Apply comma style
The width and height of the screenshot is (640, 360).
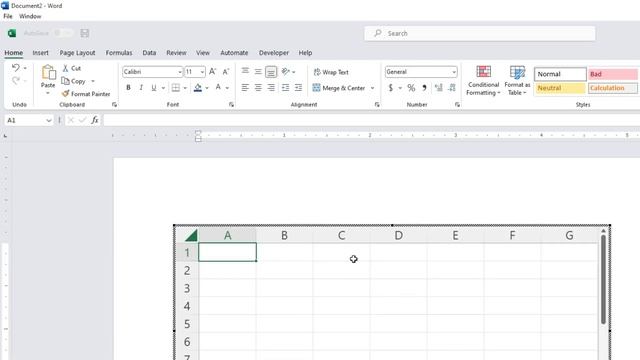tap(424, 87)
